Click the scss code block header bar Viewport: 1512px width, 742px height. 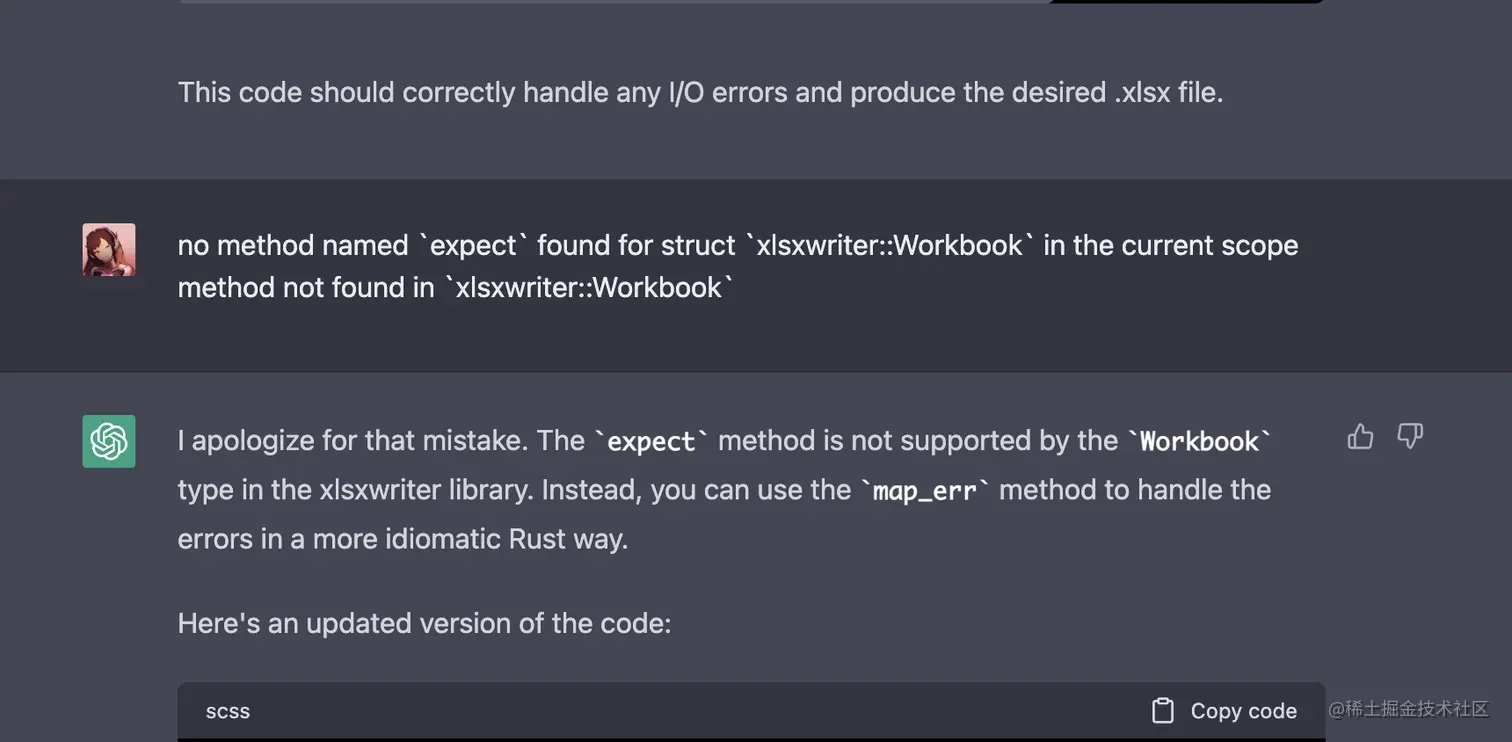click(x=751, y=711)
